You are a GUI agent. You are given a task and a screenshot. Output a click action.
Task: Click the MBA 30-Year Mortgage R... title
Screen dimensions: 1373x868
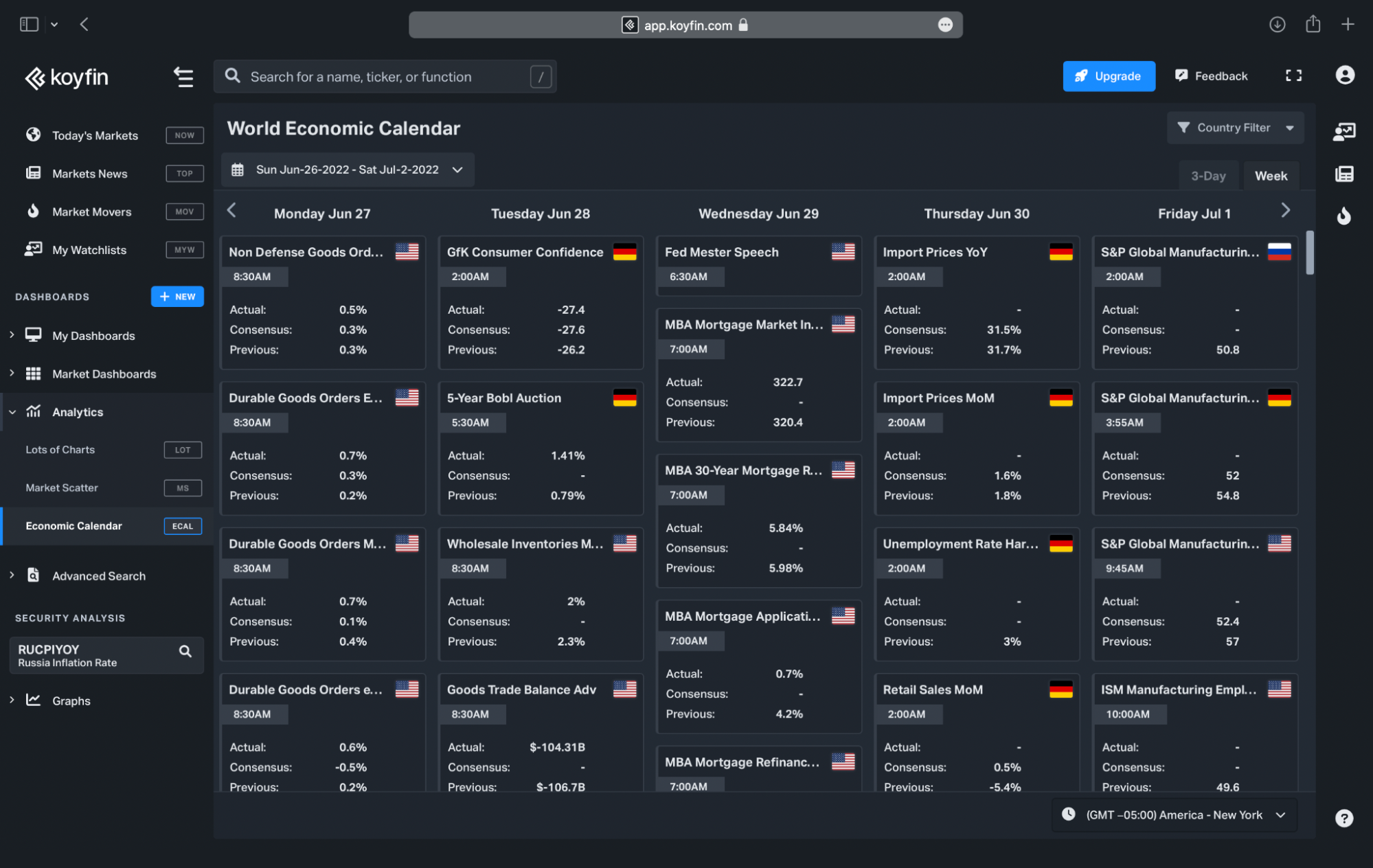[x=743, y=470]
